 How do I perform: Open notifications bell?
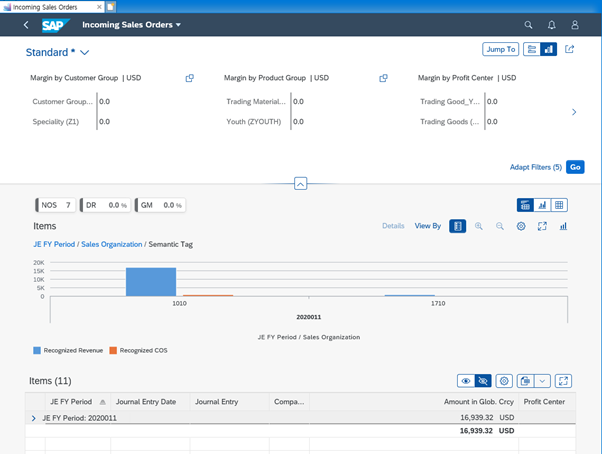[x=551, y=25]
